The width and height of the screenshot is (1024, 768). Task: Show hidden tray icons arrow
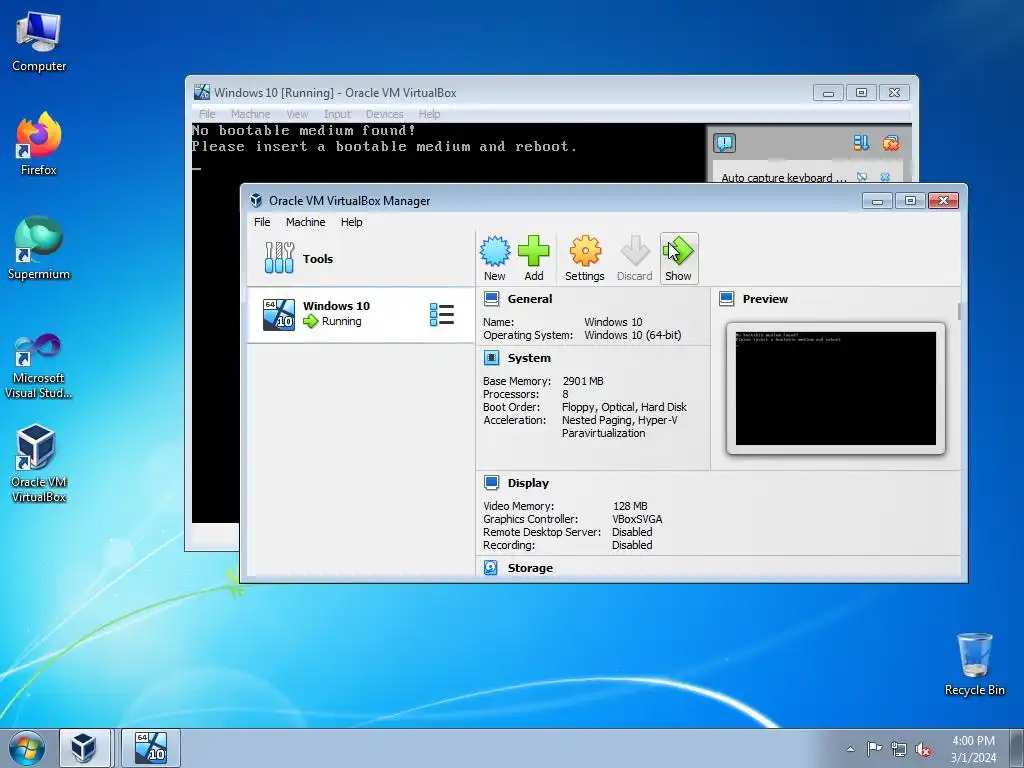click(x=850, y=749)
